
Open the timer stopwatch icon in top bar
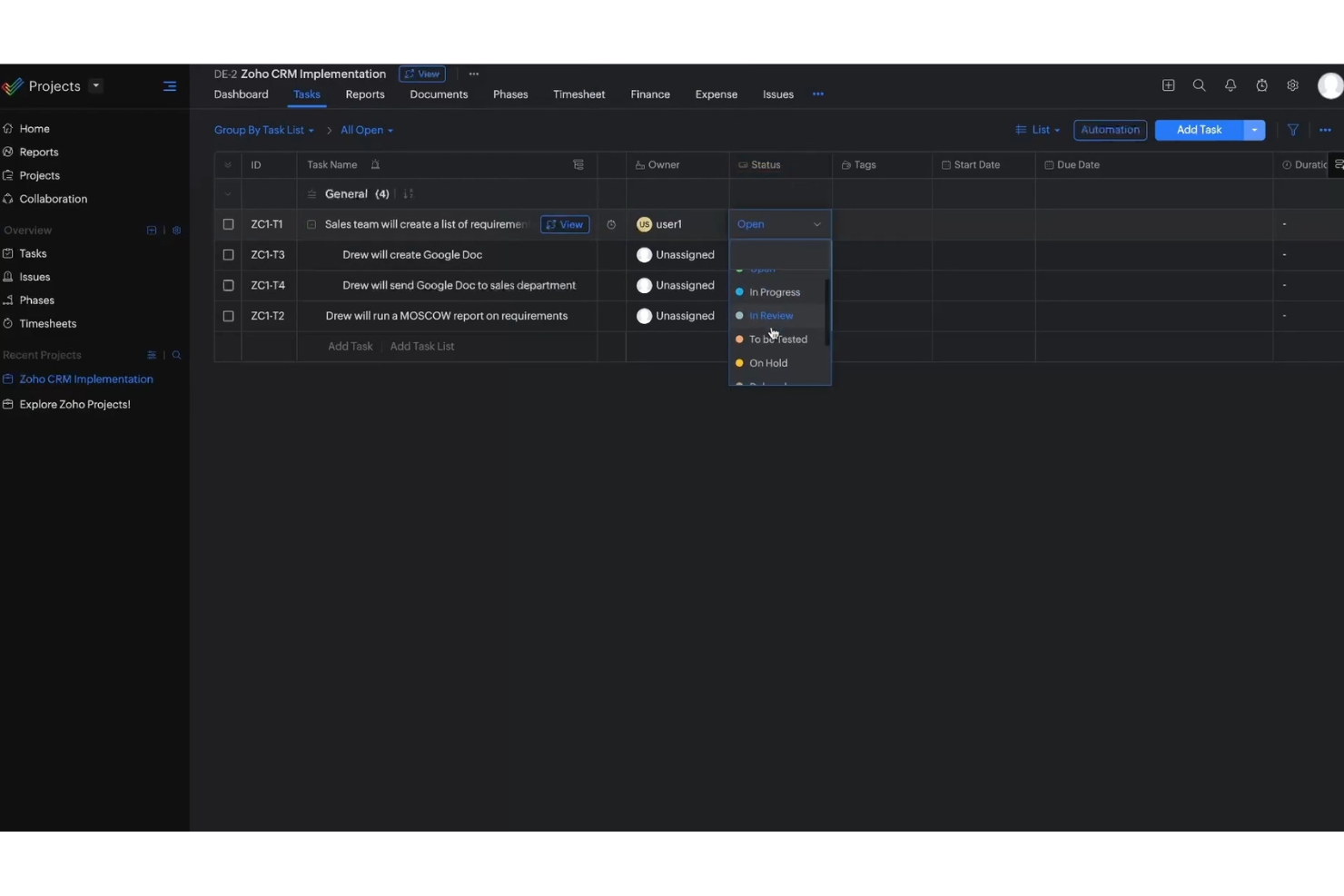[1262, 85]
